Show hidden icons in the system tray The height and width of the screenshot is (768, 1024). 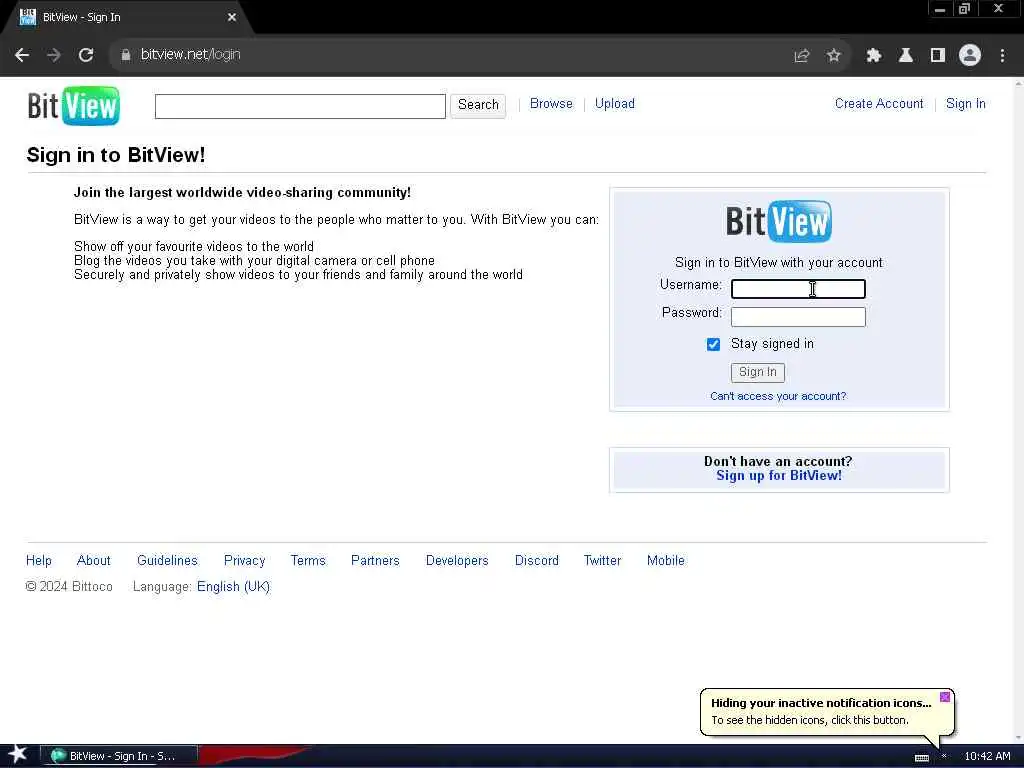click(944, 756)
